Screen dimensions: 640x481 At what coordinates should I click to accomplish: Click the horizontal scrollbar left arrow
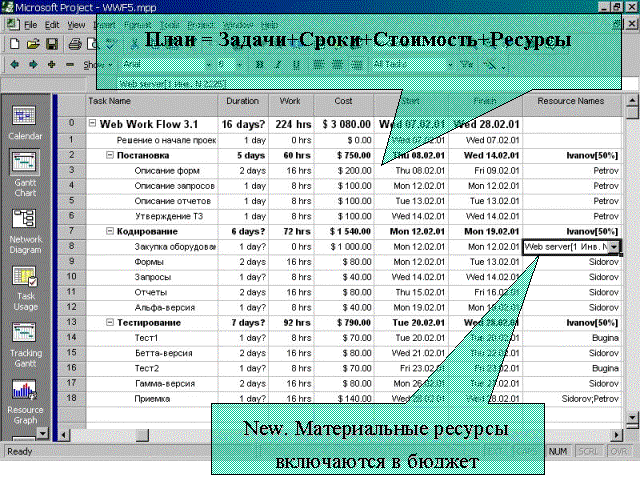(63, 435)
